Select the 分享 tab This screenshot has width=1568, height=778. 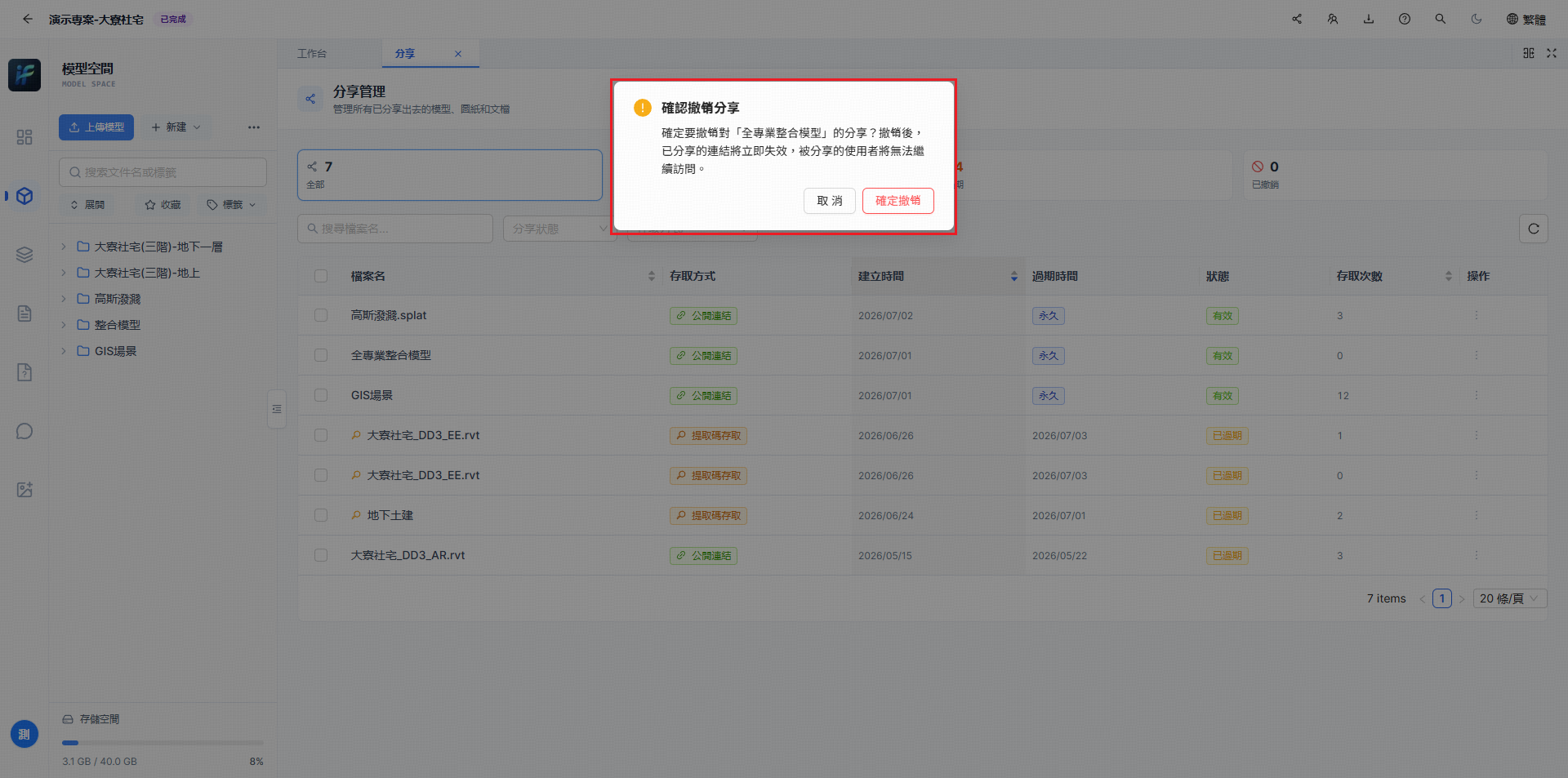tap(405, 54)
